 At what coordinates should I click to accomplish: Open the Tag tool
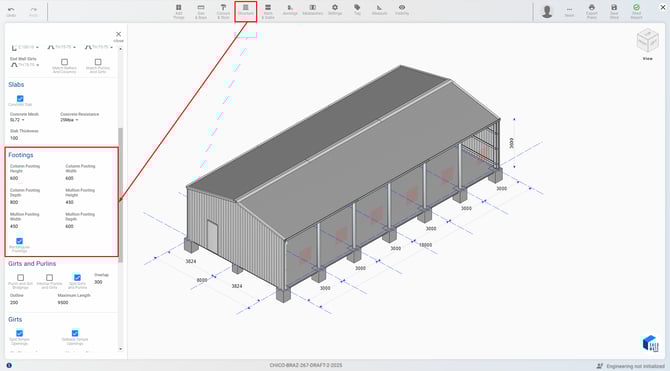pyautogui.click(x=357, y=10)
